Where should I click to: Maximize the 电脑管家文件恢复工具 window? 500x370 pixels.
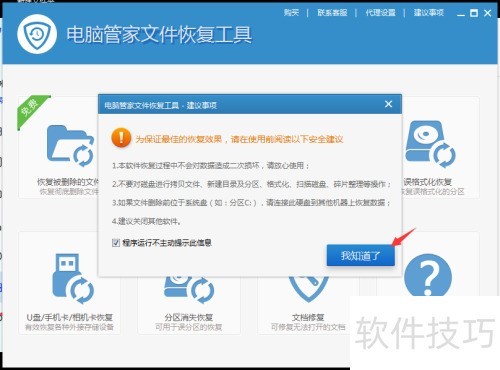(474, 13)
